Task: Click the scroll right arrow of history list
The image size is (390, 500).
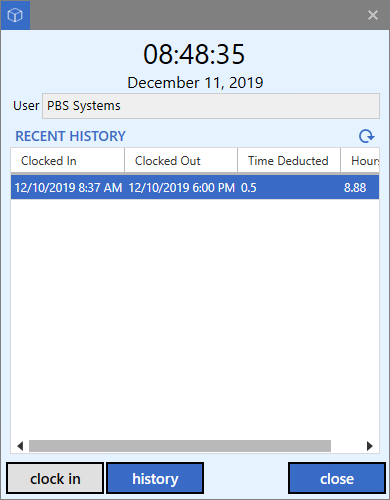Action: coord(370,446)
